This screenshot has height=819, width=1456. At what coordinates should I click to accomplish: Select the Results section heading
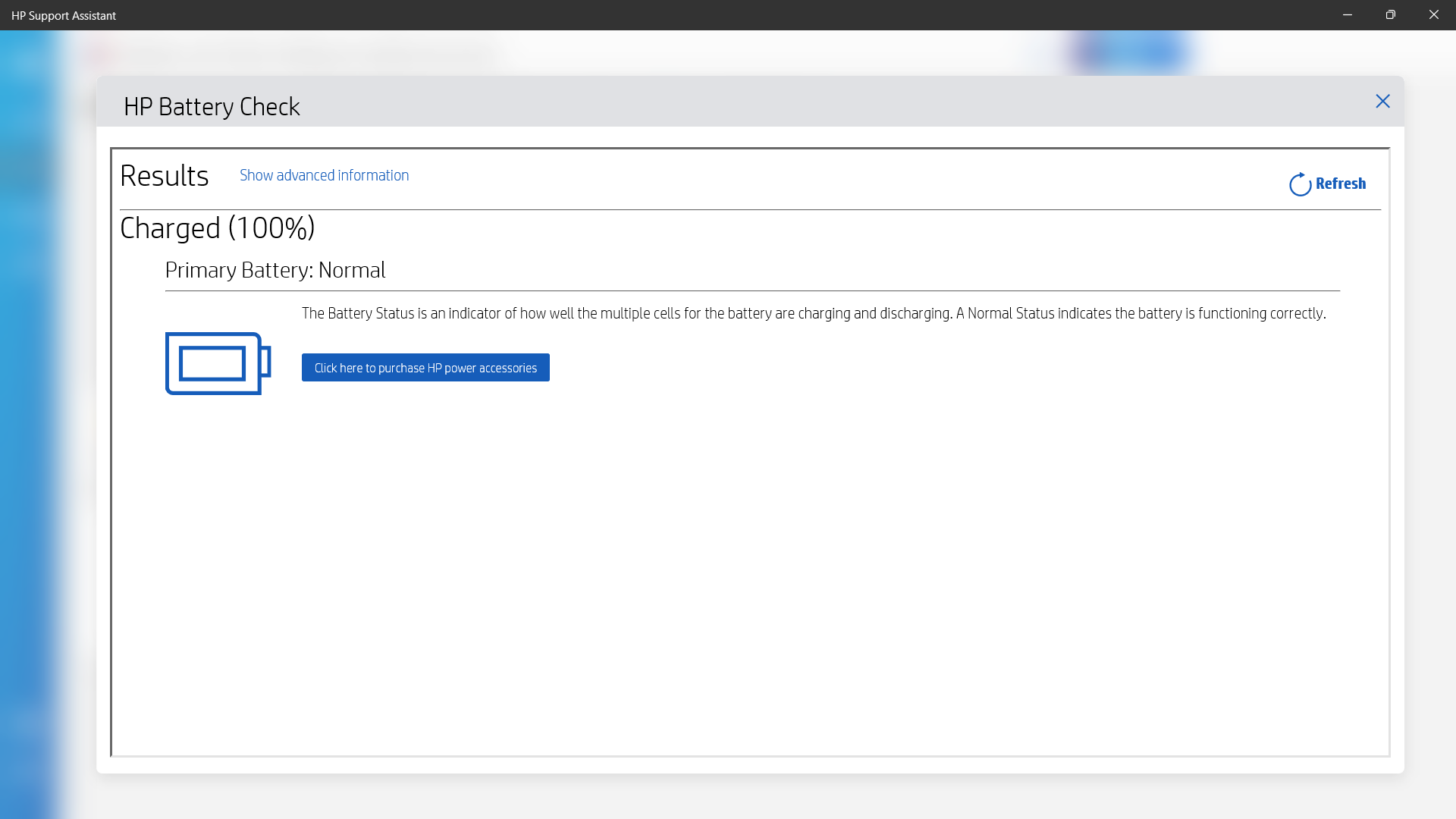165,175
